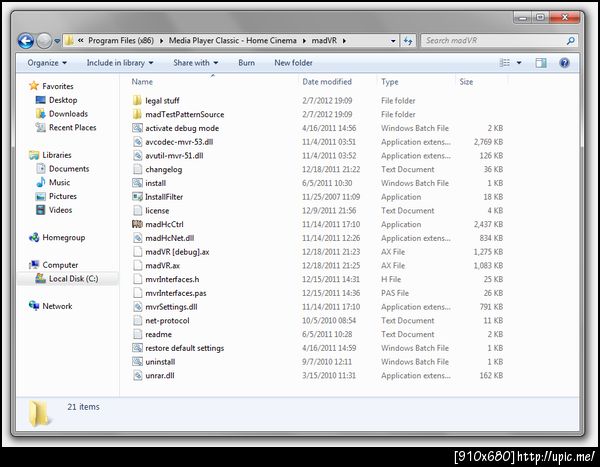Open the Organize menu
The image size is (600, 467).
point(47,63)
